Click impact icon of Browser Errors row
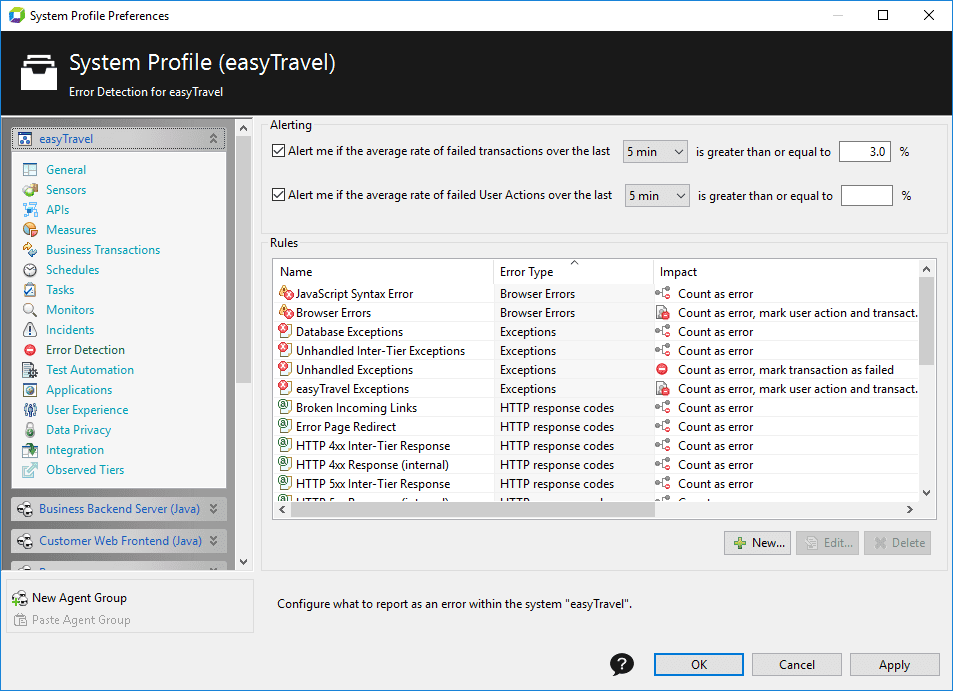Viewport: 953px width, 691px height. pyautogui.click(x=662, y=313)
